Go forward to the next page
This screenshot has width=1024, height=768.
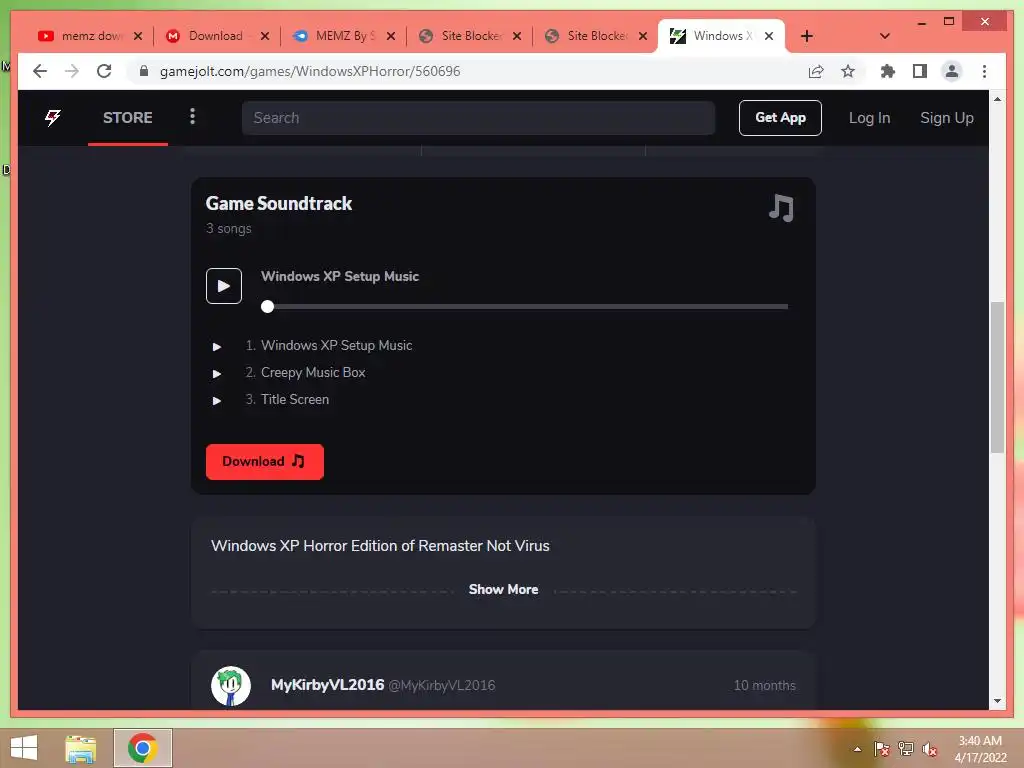pos(72,71)
